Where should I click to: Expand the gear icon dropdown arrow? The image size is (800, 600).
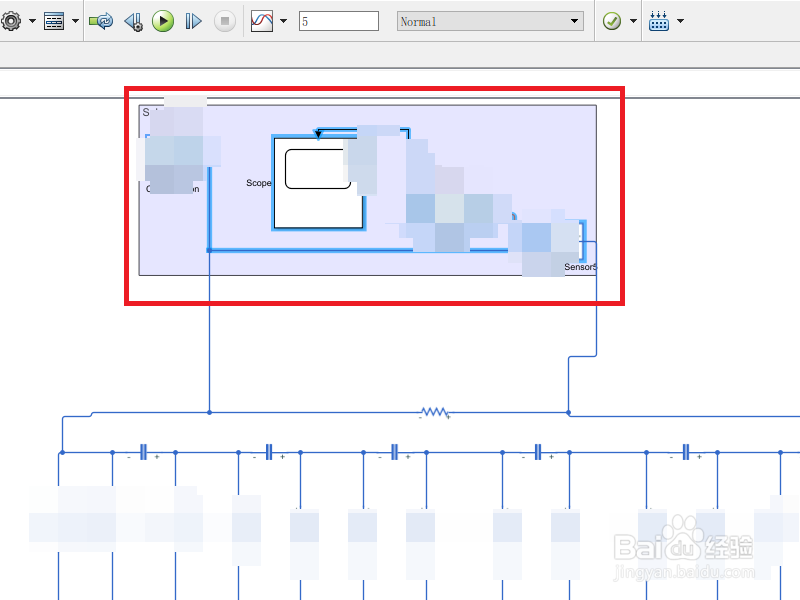point(32,21)
